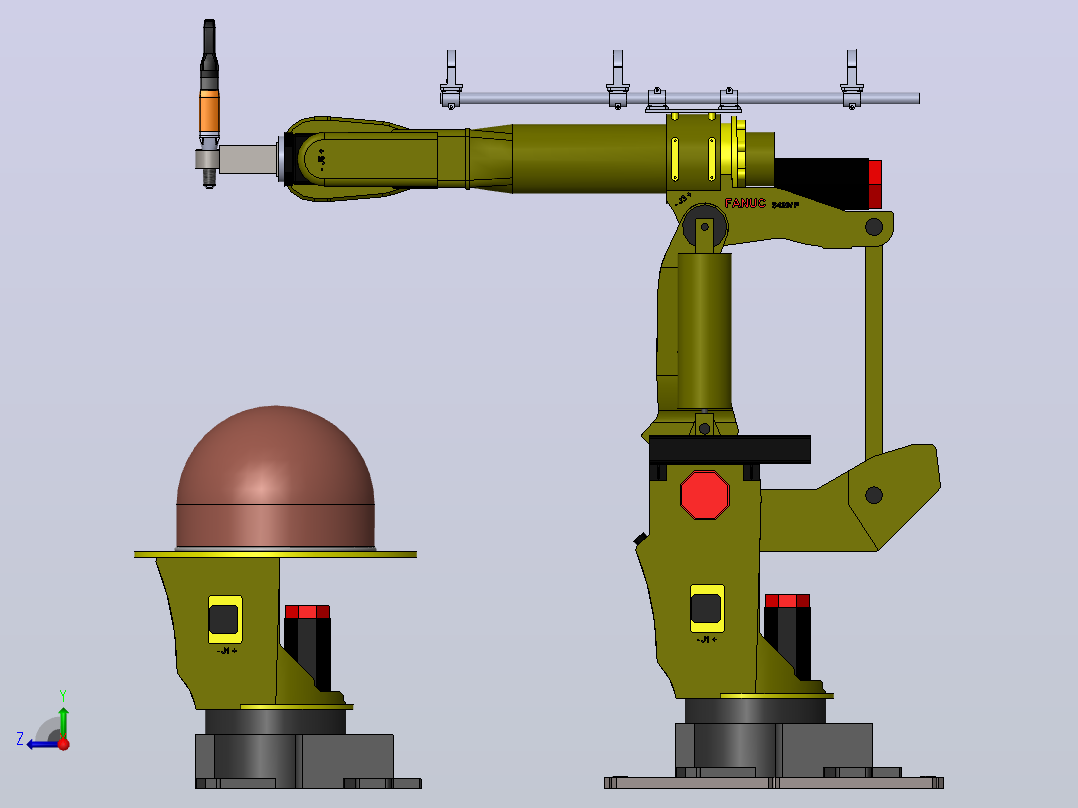This screenshot has height=808, width=1078.
Task: Select the gray overhead rail tube
Action: (x=680, y=98)
